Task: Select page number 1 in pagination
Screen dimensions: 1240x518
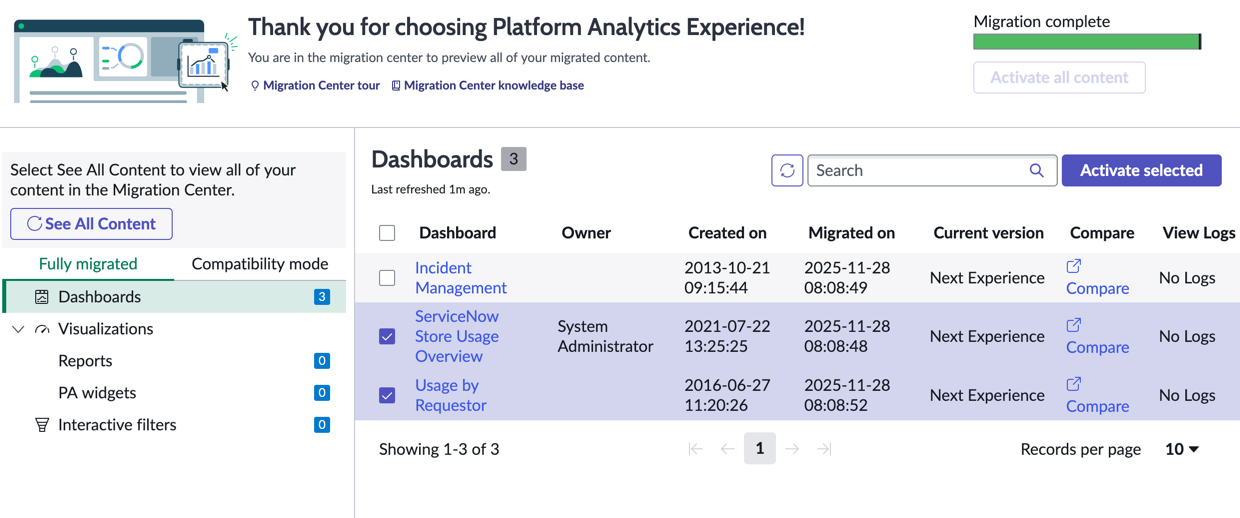Action: pos(760,449)
